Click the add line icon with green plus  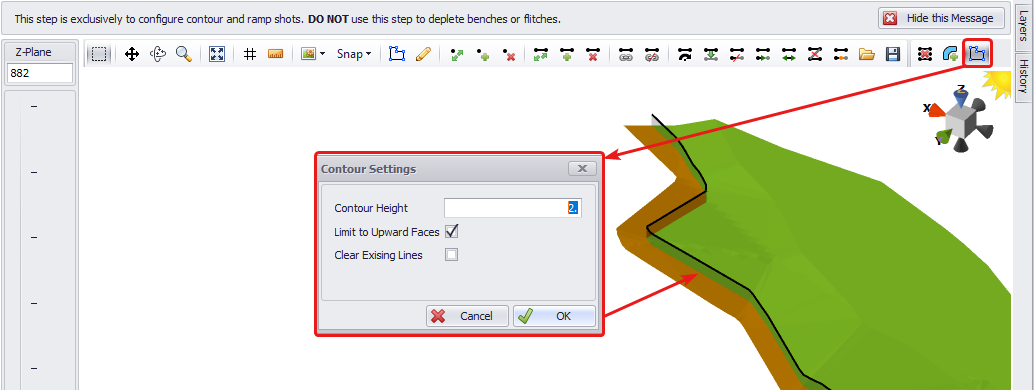pos(566,54)
